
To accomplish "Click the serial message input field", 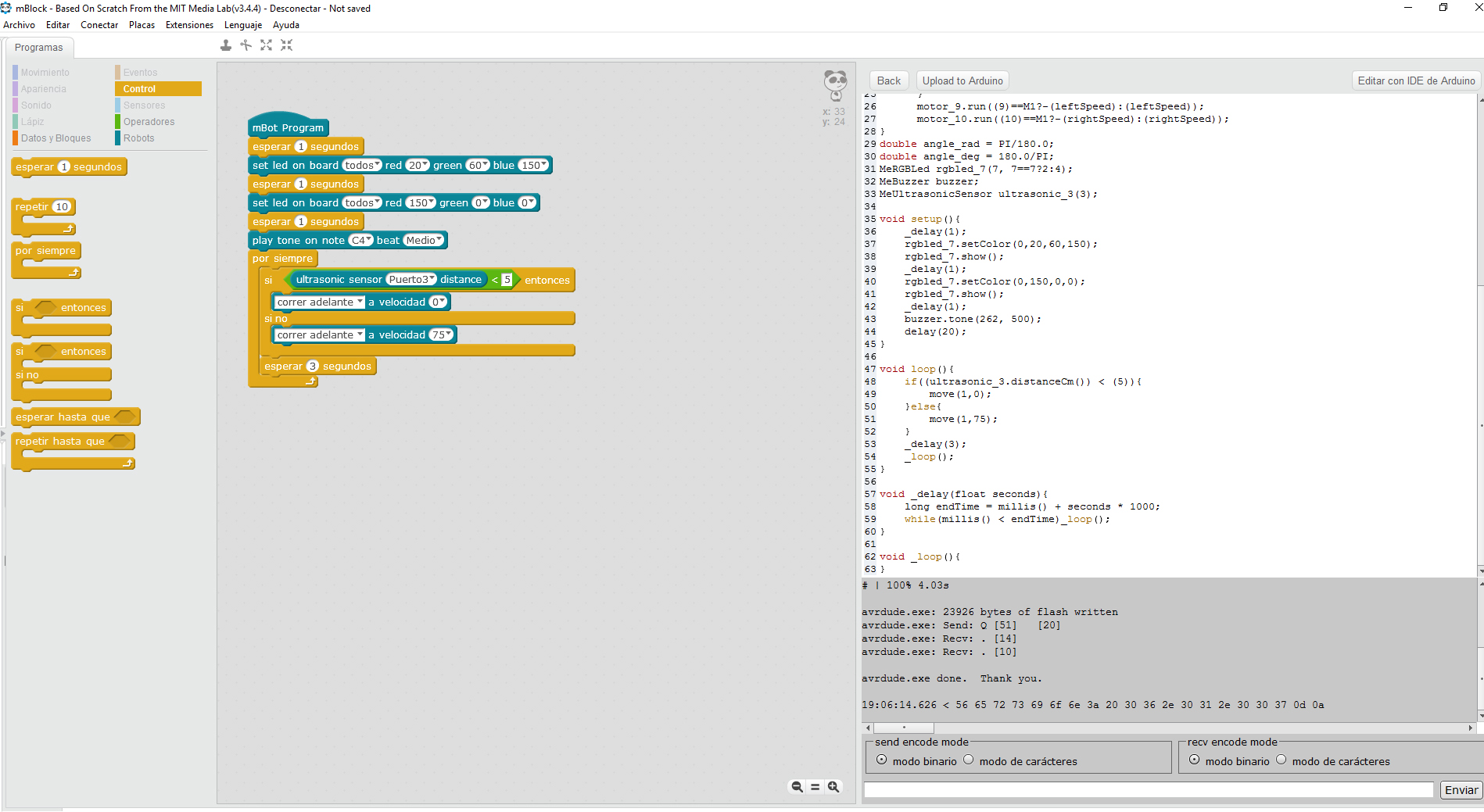I will [x=1149, y=790].
